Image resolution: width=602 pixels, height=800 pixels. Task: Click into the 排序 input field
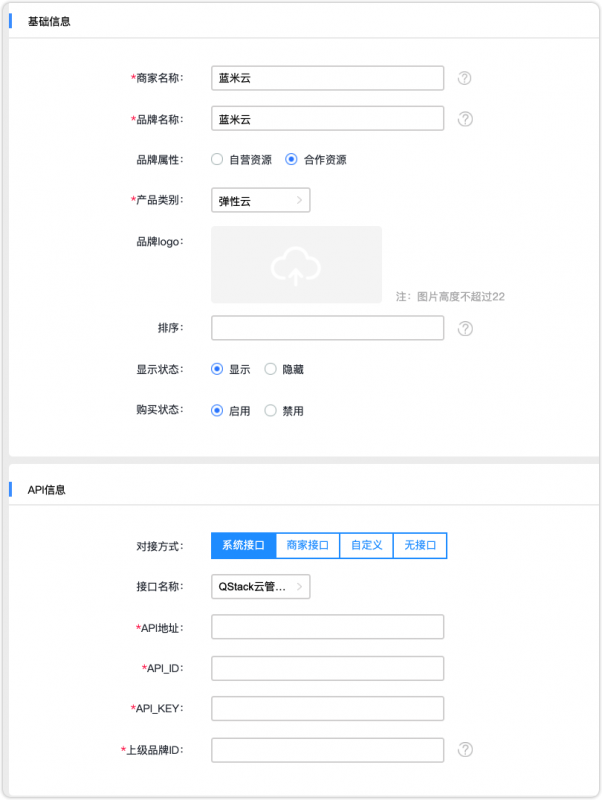[327, 328]
